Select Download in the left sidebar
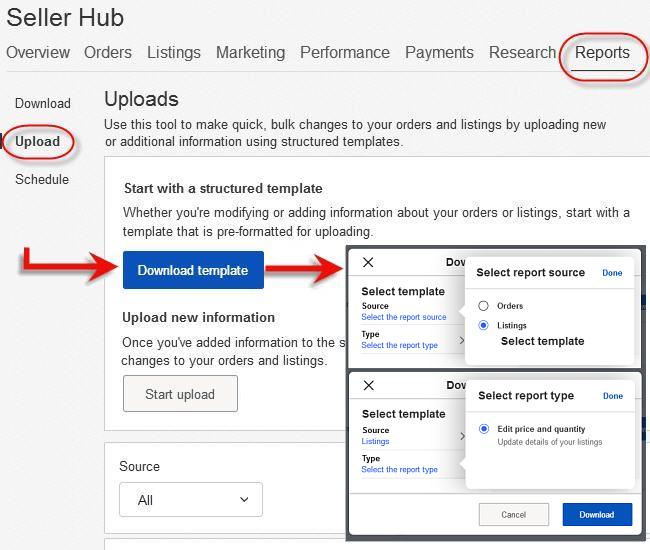The height and width of the screenshot is (550, 650). pyautogui.click(x=43, y=103)
